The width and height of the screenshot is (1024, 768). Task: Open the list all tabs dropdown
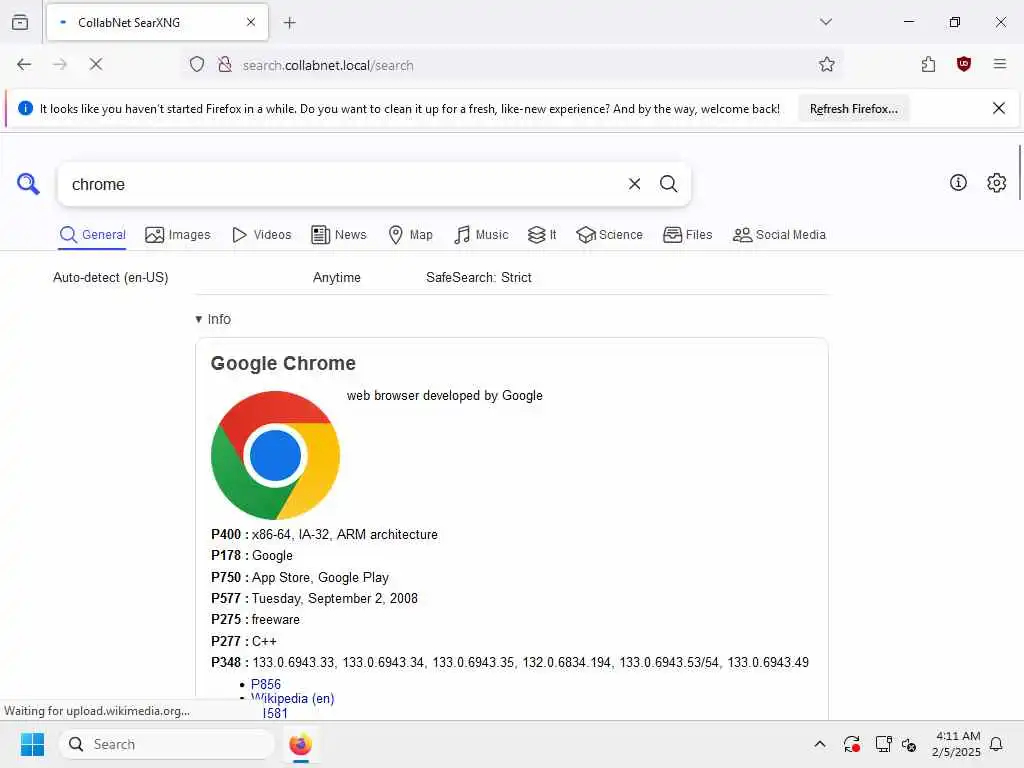coord(825,22)
